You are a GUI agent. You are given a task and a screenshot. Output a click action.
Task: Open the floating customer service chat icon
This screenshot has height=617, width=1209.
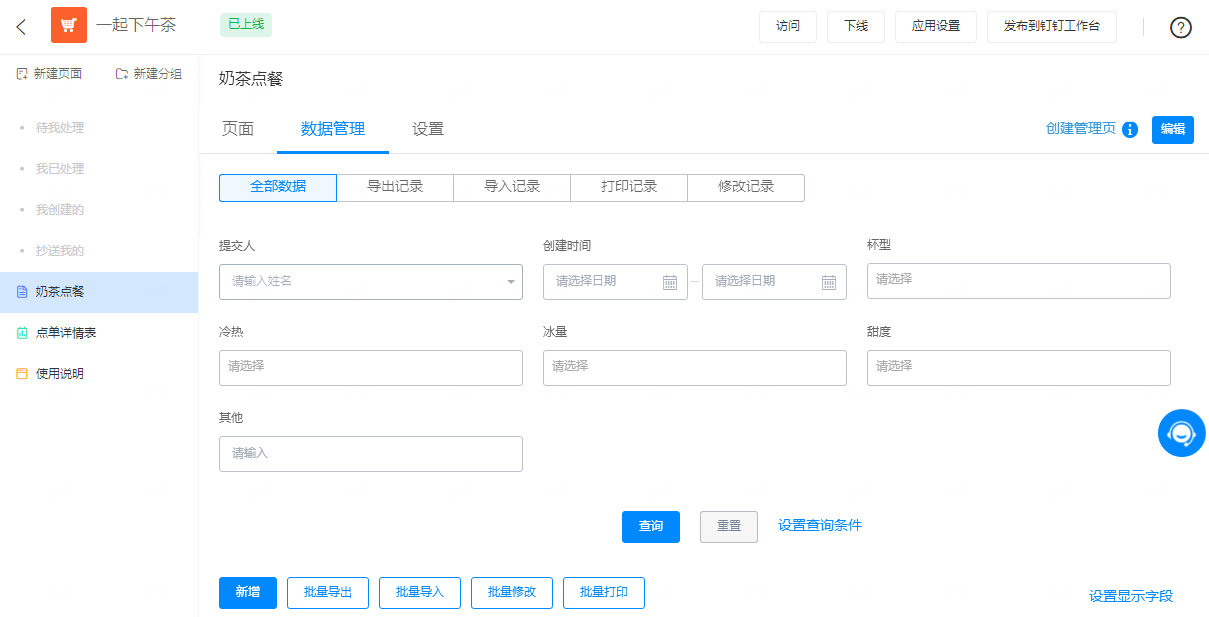point(1181,432)
